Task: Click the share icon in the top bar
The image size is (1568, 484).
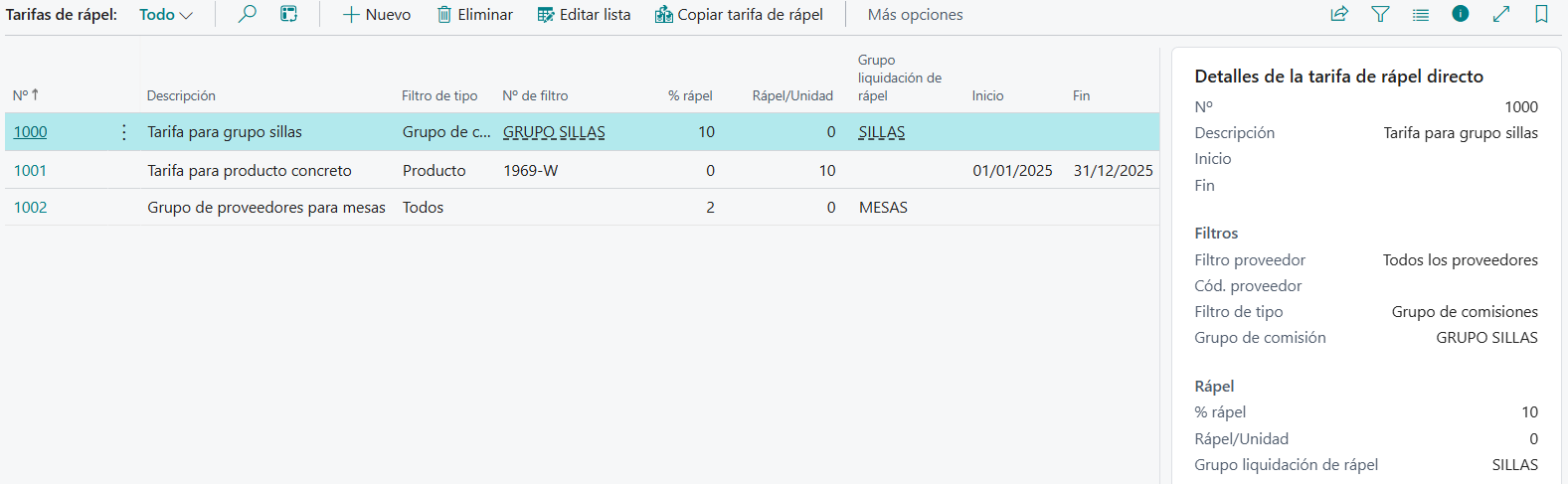Action: point(1339,14)
